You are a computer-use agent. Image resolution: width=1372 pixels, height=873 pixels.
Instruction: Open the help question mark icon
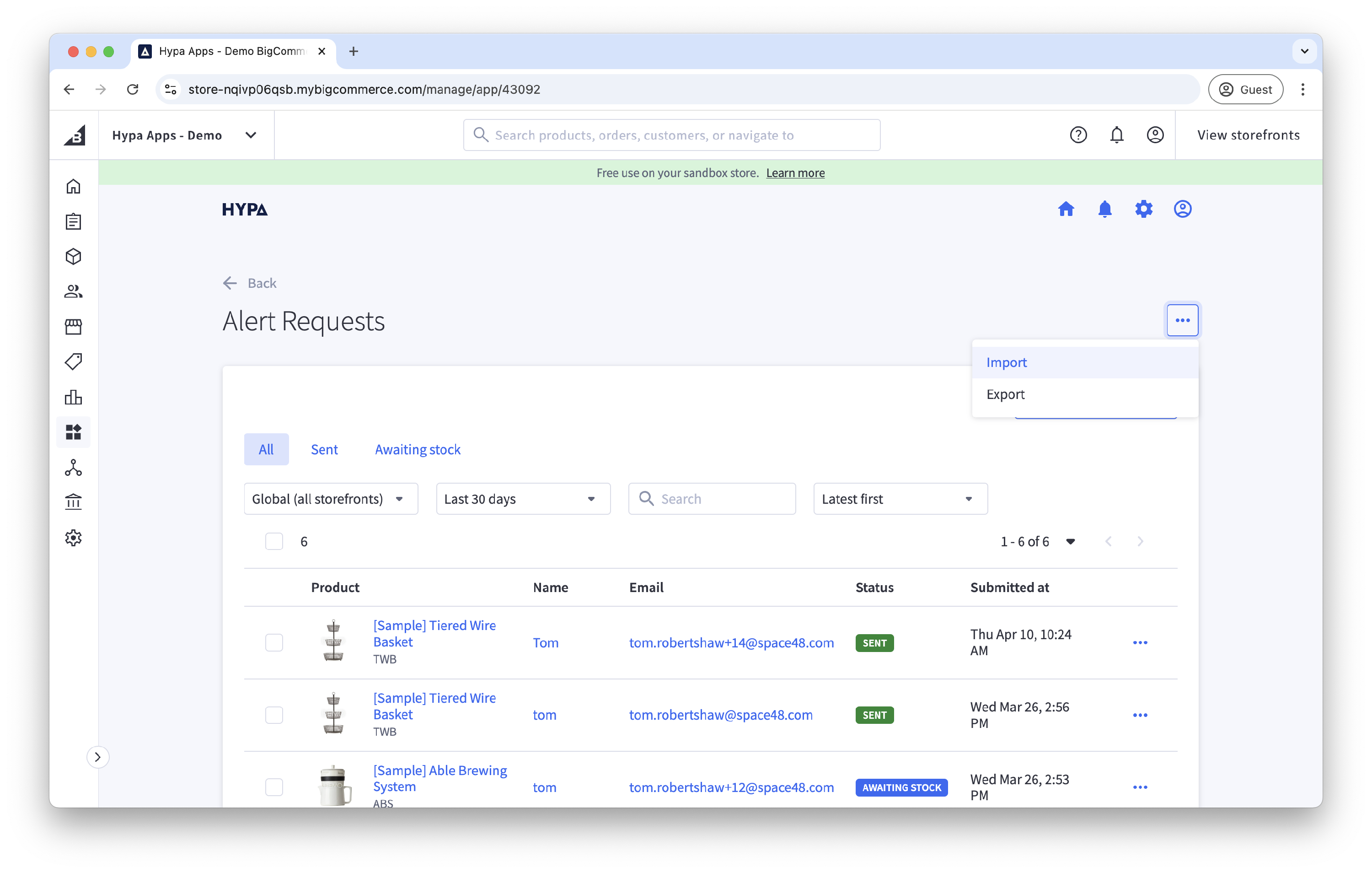tap(1078, 135)
